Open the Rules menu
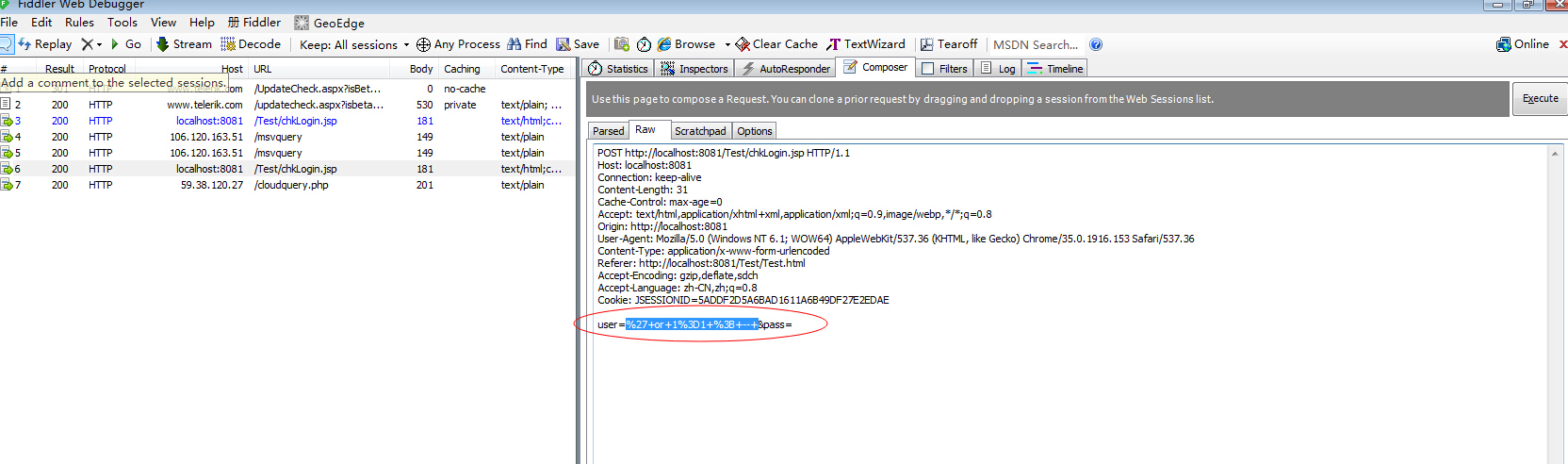Viewport: 1568px width, 464px height. tap(79, 22)
